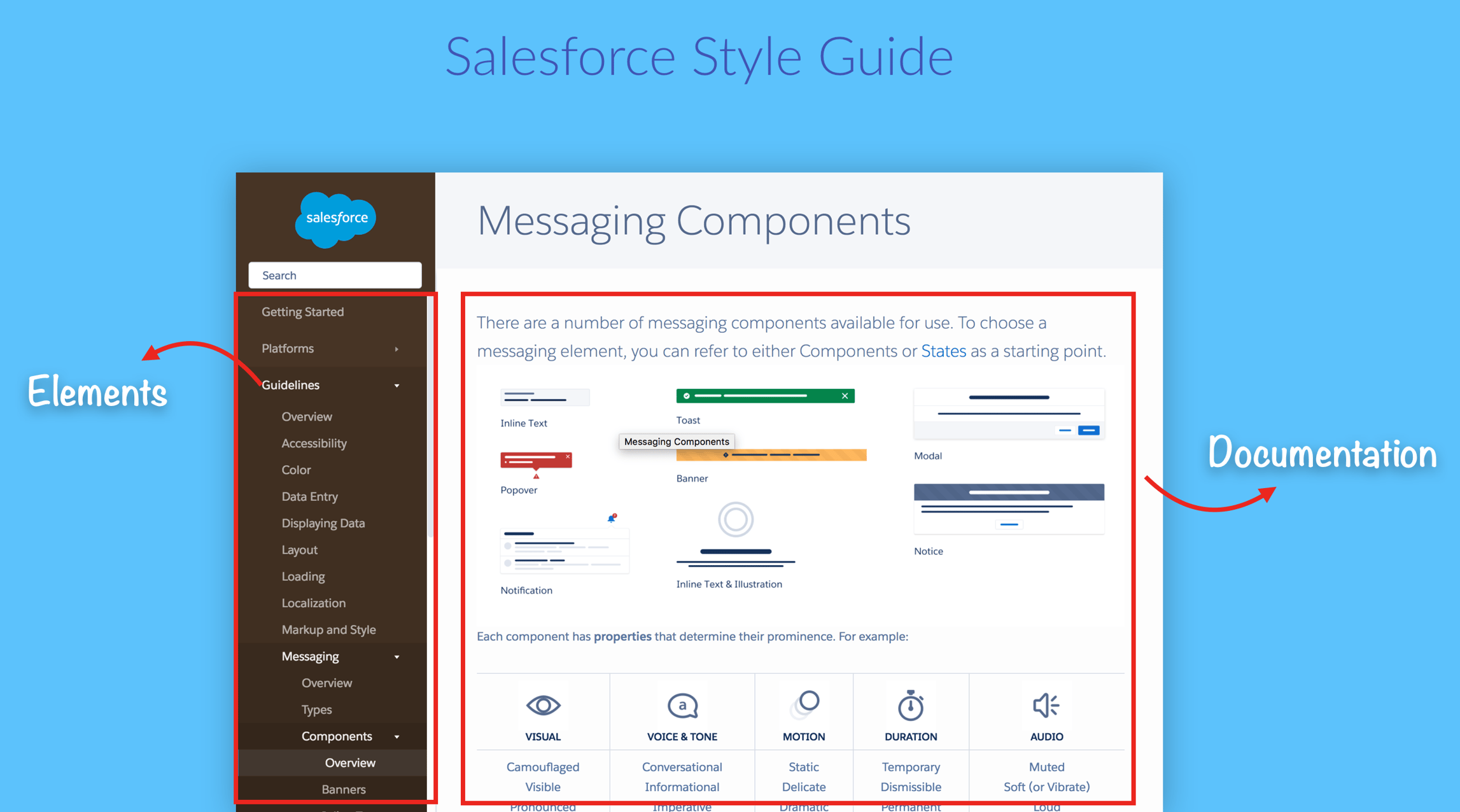This screenshot has width=1460, height=812.
Task: Open the Modal component illustration
Action: (1009, 414)
